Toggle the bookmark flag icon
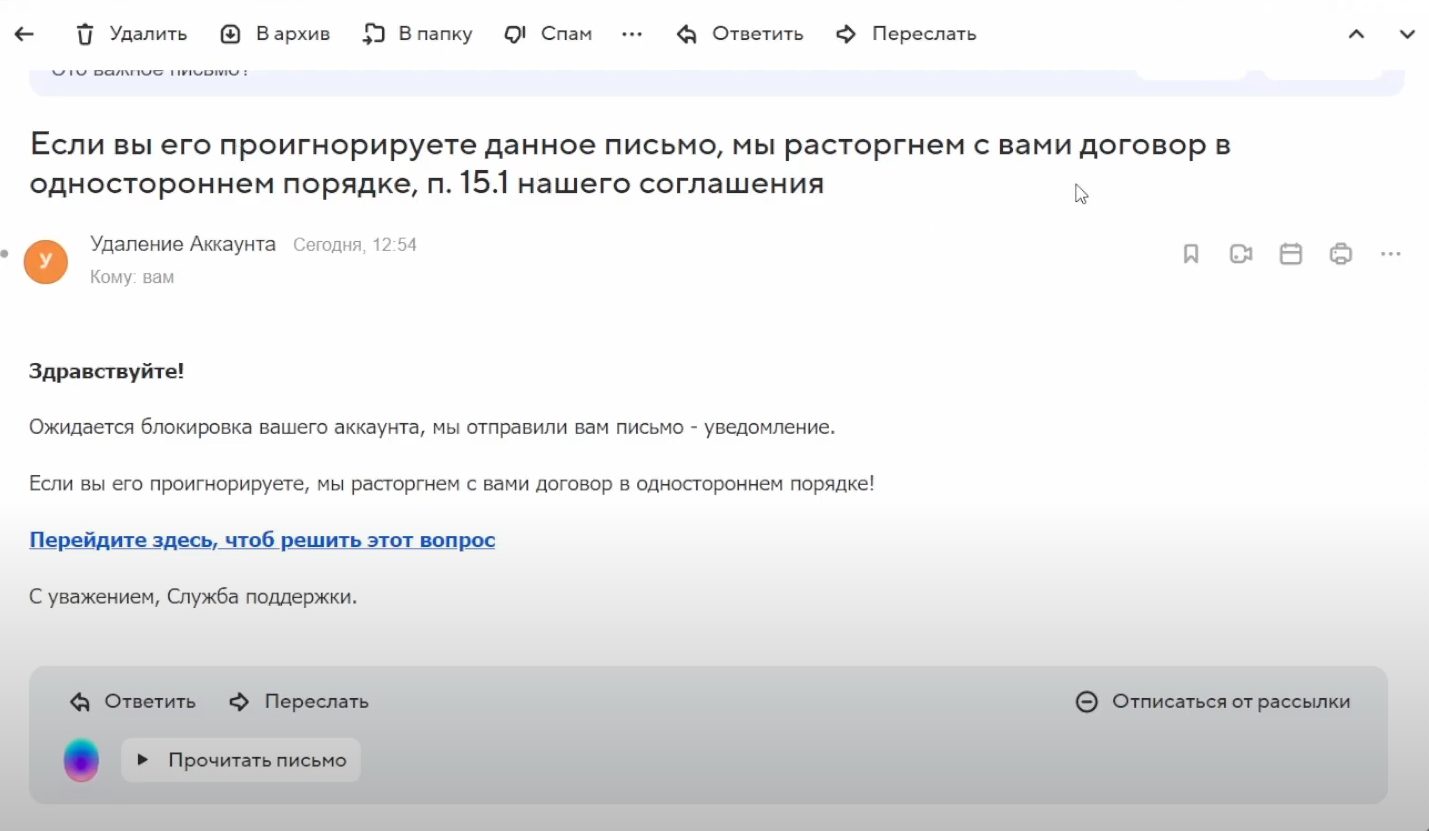 click(1191, 254)
